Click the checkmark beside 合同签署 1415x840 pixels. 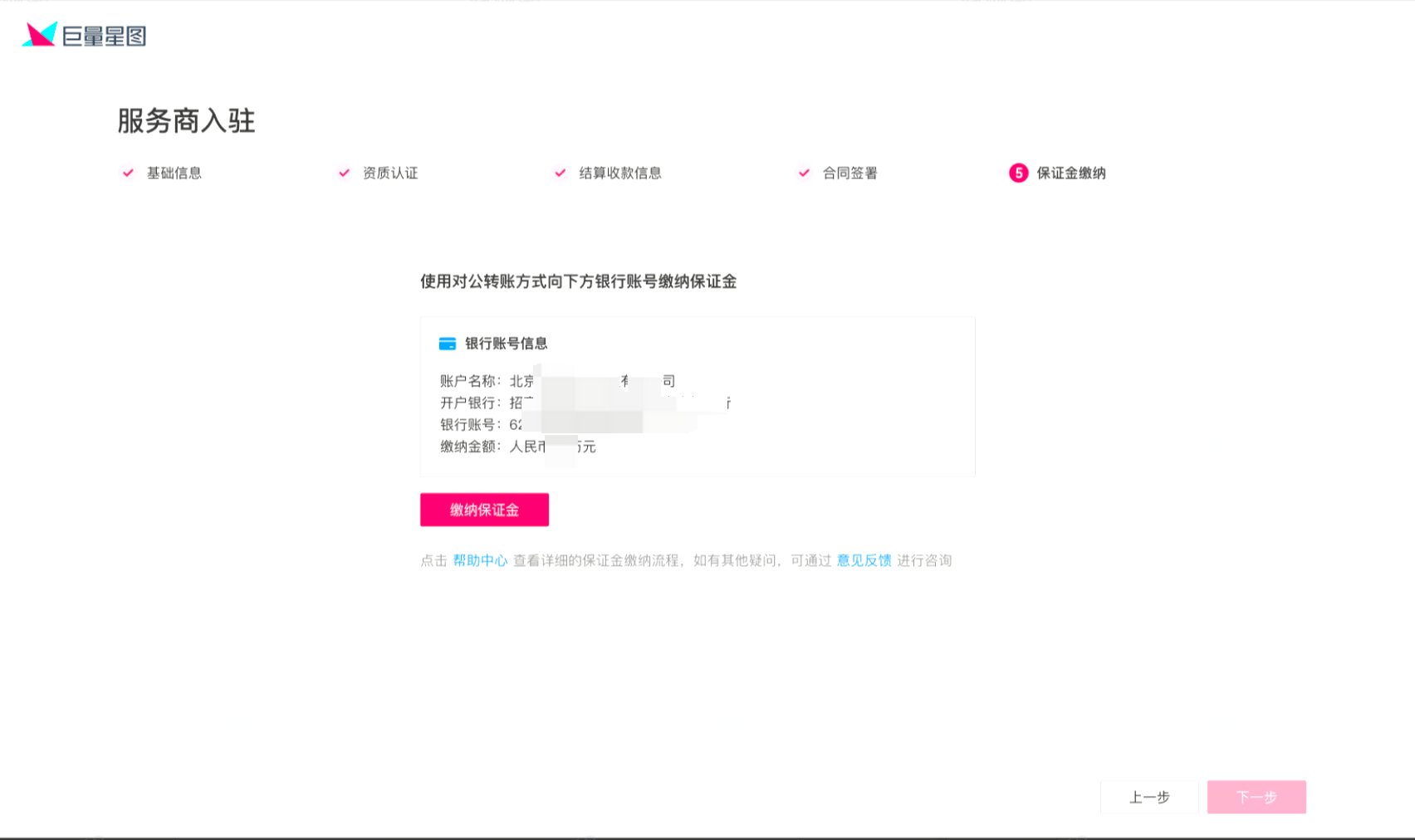click(803, 173)
